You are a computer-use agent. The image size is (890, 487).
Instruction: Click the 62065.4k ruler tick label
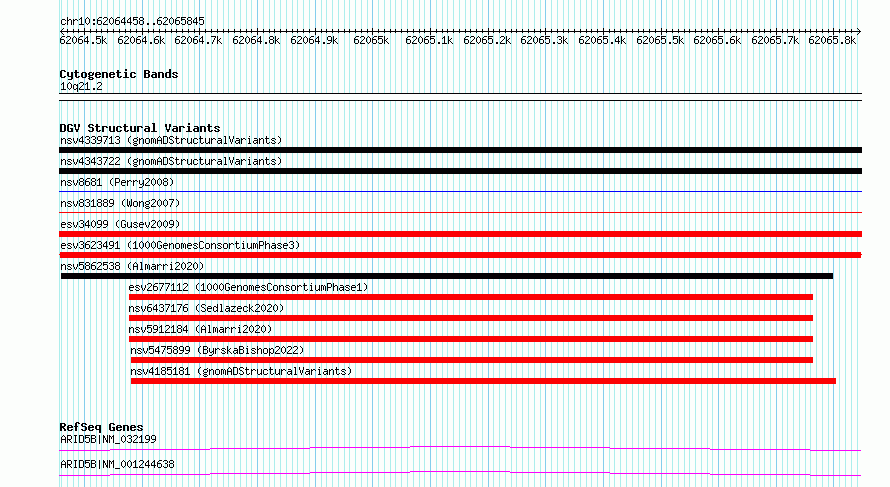tap(602, 40)
